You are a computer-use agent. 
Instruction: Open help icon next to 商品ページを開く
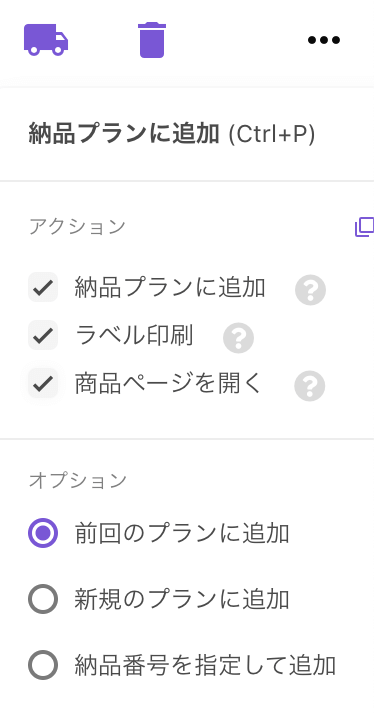click(310, 386)
